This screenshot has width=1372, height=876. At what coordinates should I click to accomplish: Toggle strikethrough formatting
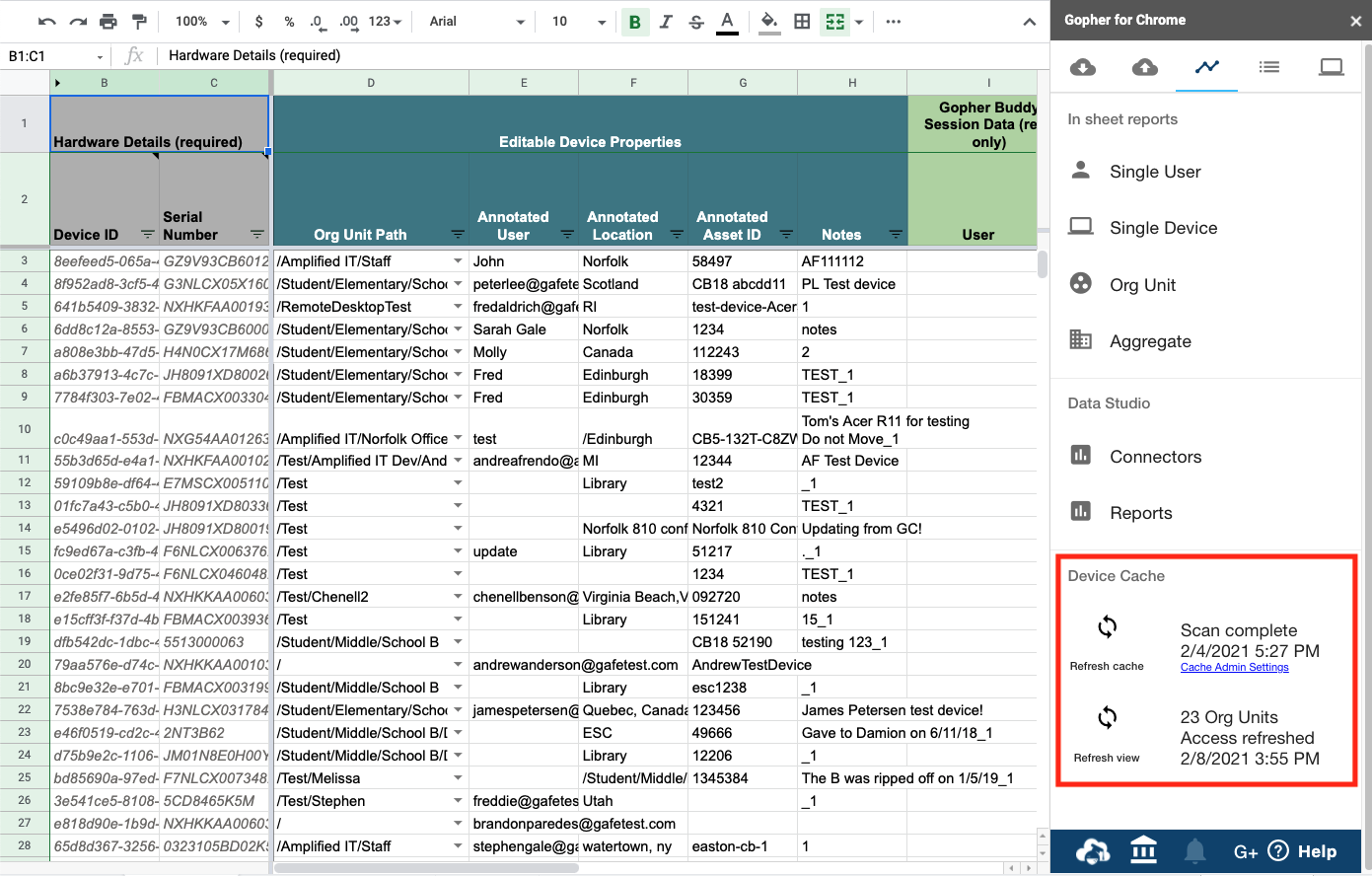coord(696,22)
